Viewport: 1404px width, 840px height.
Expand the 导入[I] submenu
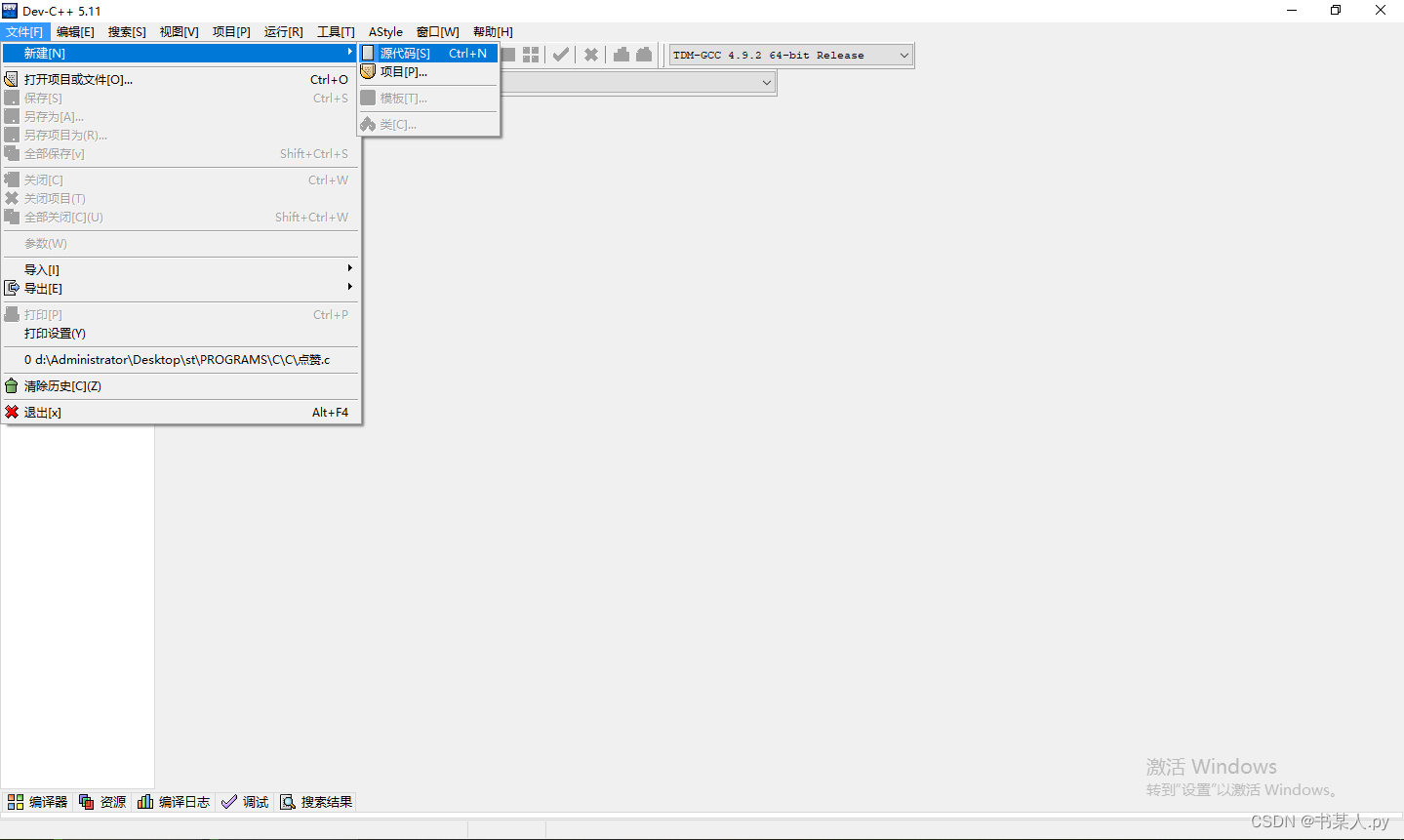pos(181,269)
